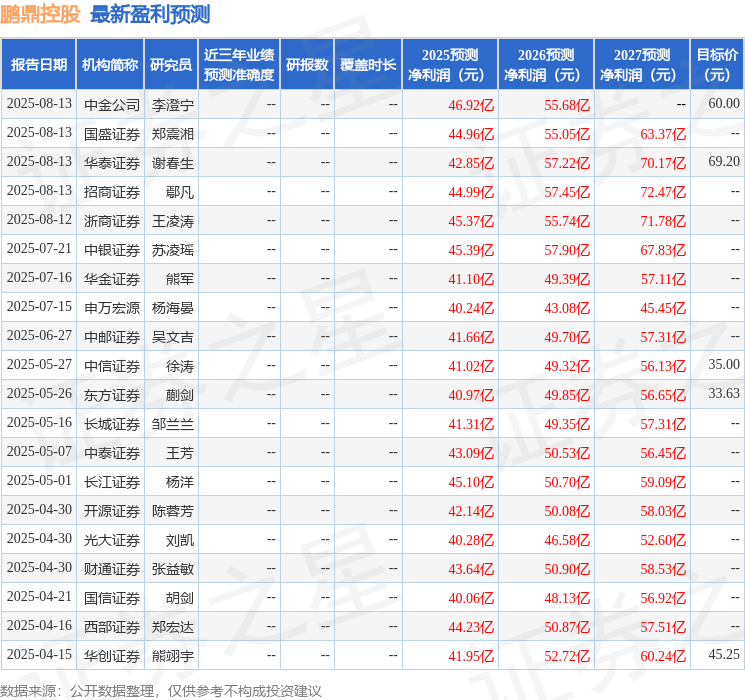Click the 目标价 column header
Screen dimensions: 745x700
click(717, 65)
